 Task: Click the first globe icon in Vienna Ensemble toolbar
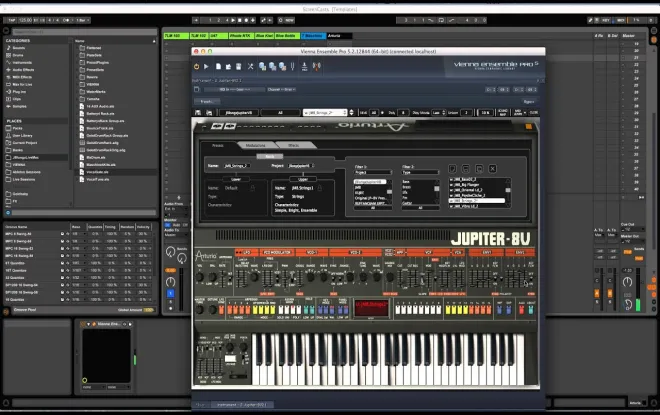(263, 67)
